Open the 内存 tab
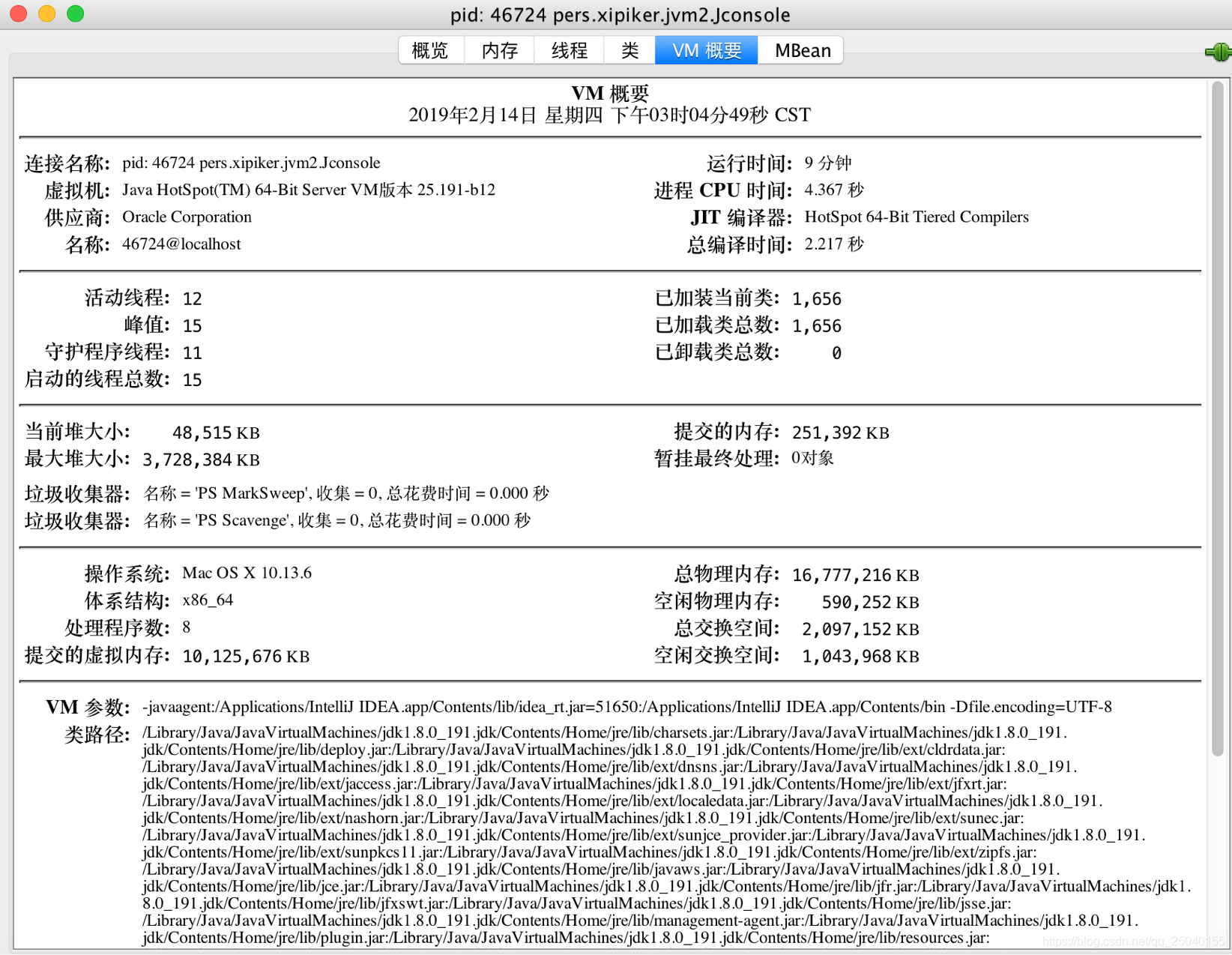 click(499, 50)
